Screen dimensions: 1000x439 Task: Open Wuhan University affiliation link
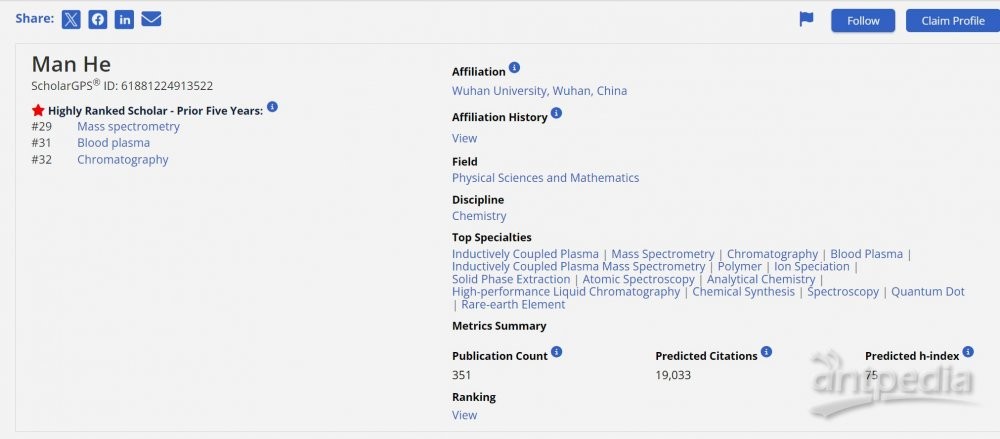pyautogui.click(x=540, y=91)
